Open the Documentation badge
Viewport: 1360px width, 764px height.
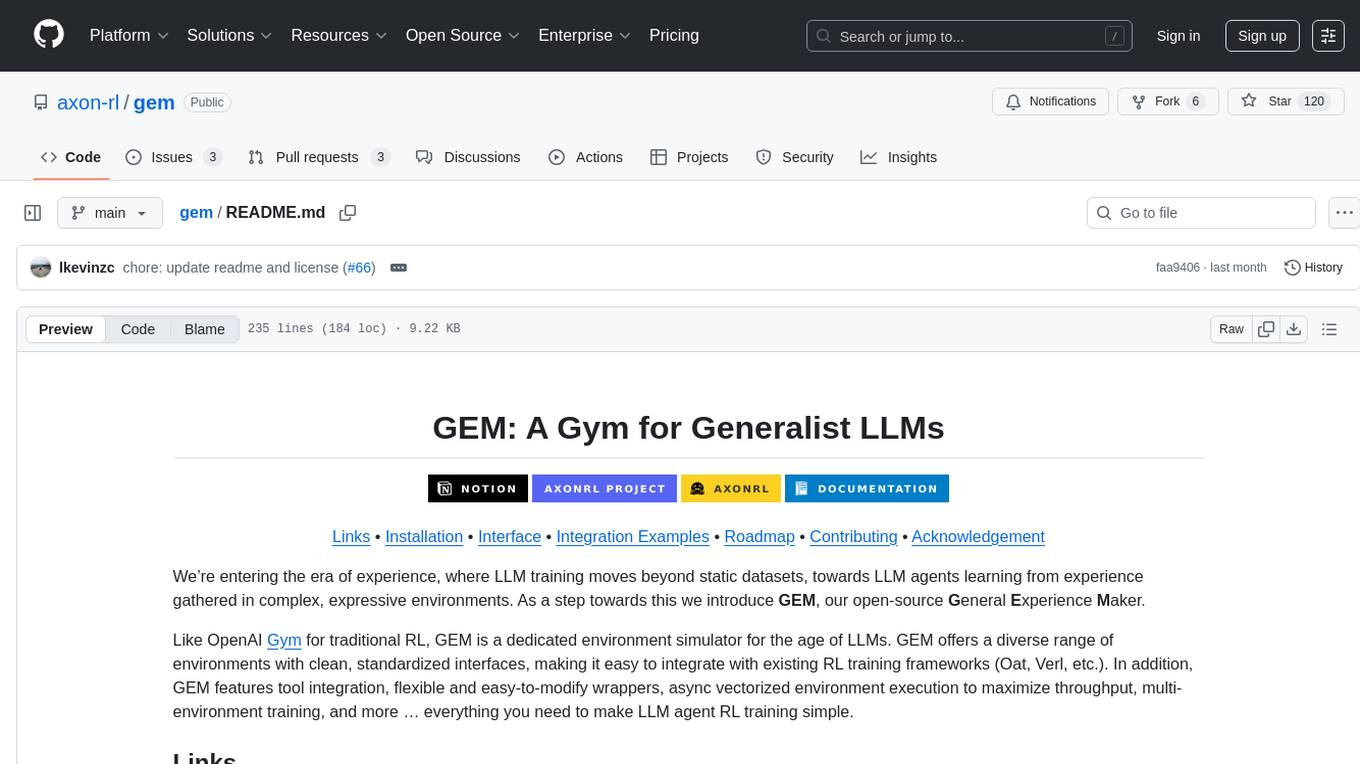[867, 488]
